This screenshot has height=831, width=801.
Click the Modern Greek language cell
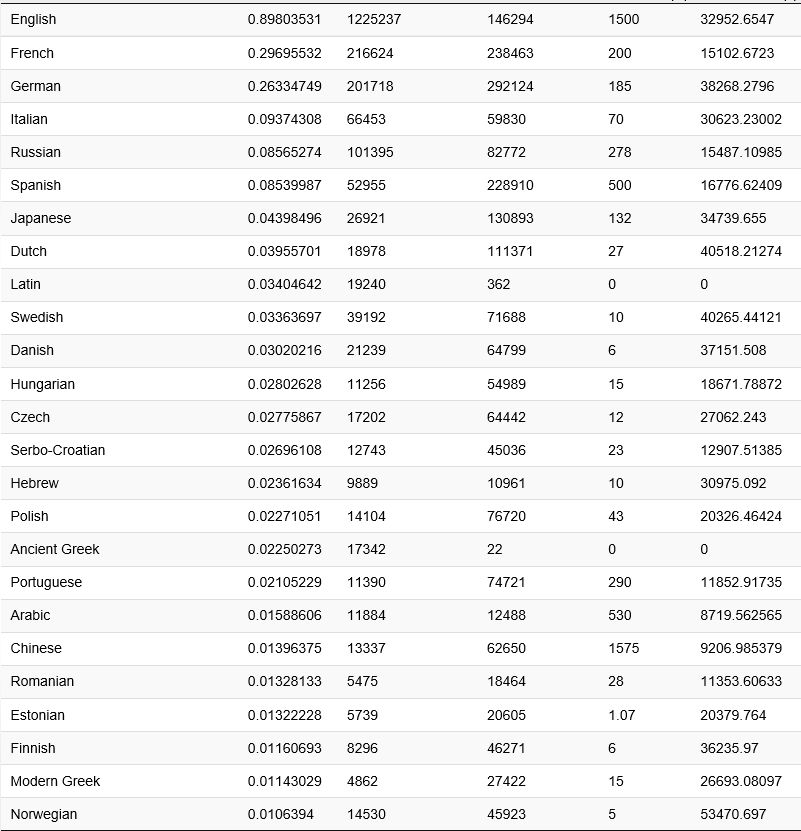(x=55, y=781)
